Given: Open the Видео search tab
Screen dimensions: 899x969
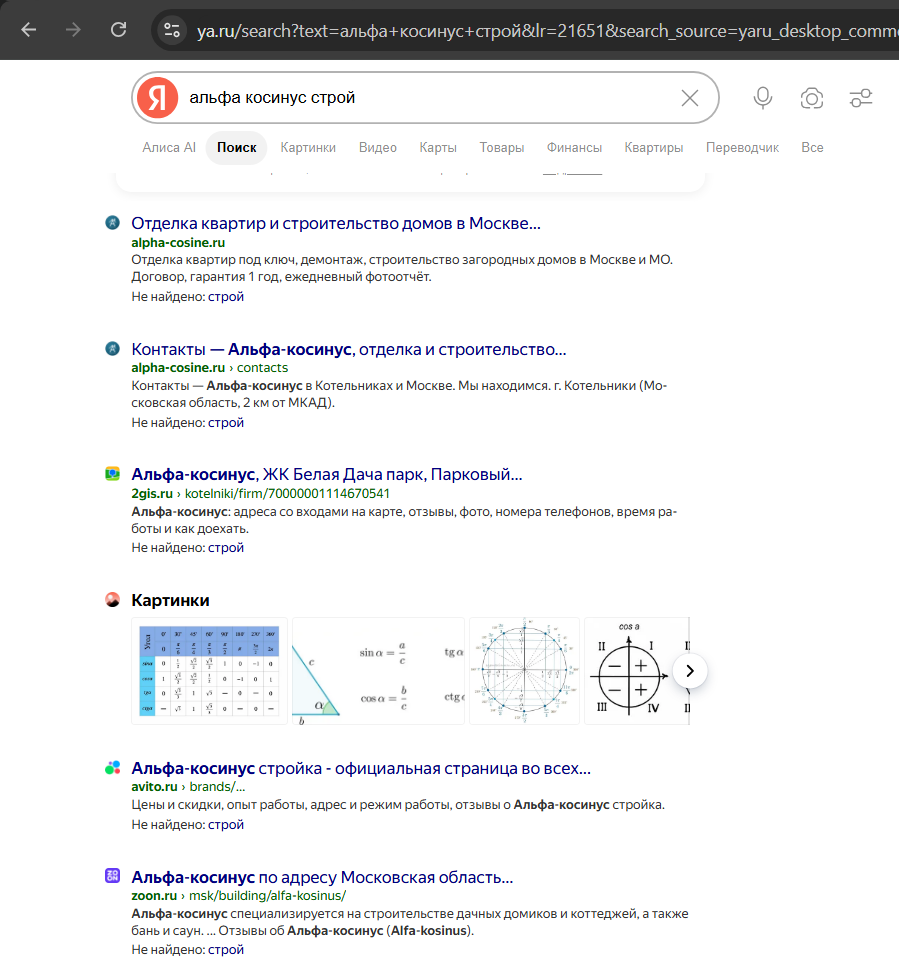Looking at the screenshot, I should click(x=378, y=148).
